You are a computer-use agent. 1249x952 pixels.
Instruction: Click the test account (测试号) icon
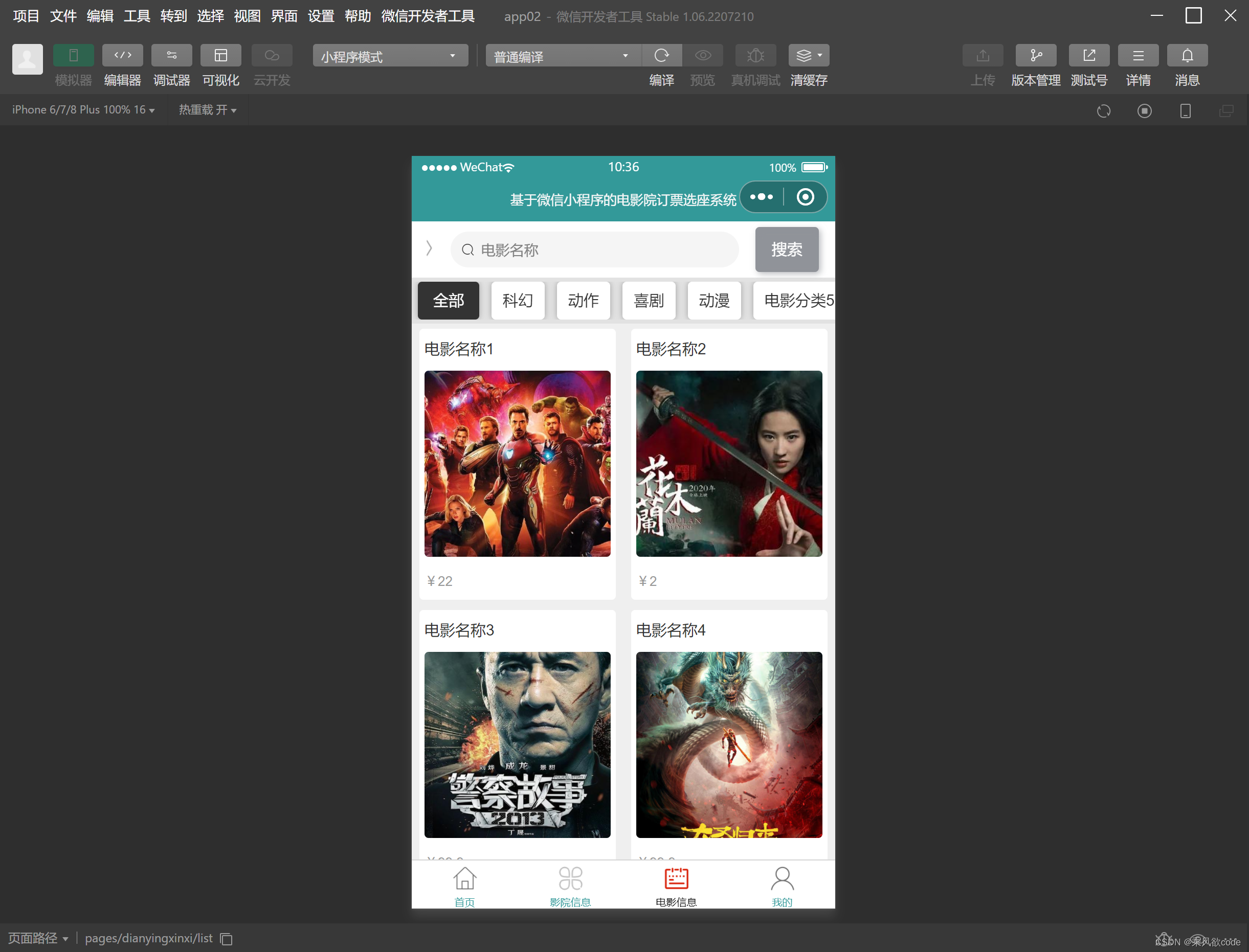[1088, 56]
